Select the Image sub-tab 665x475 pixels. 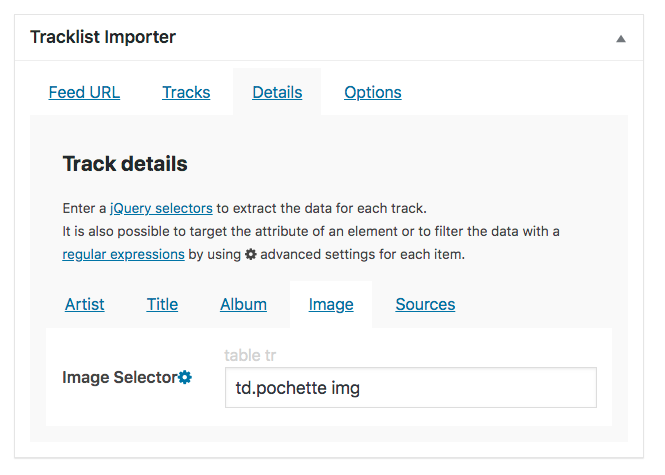330,304
